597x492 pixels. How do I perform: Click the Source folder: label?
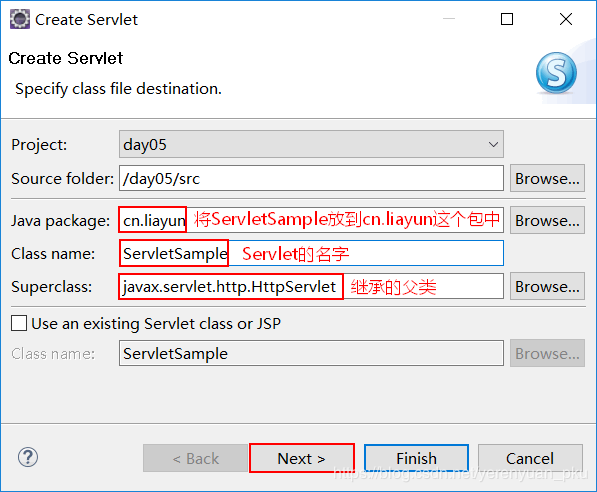click(x=62, y=178)
